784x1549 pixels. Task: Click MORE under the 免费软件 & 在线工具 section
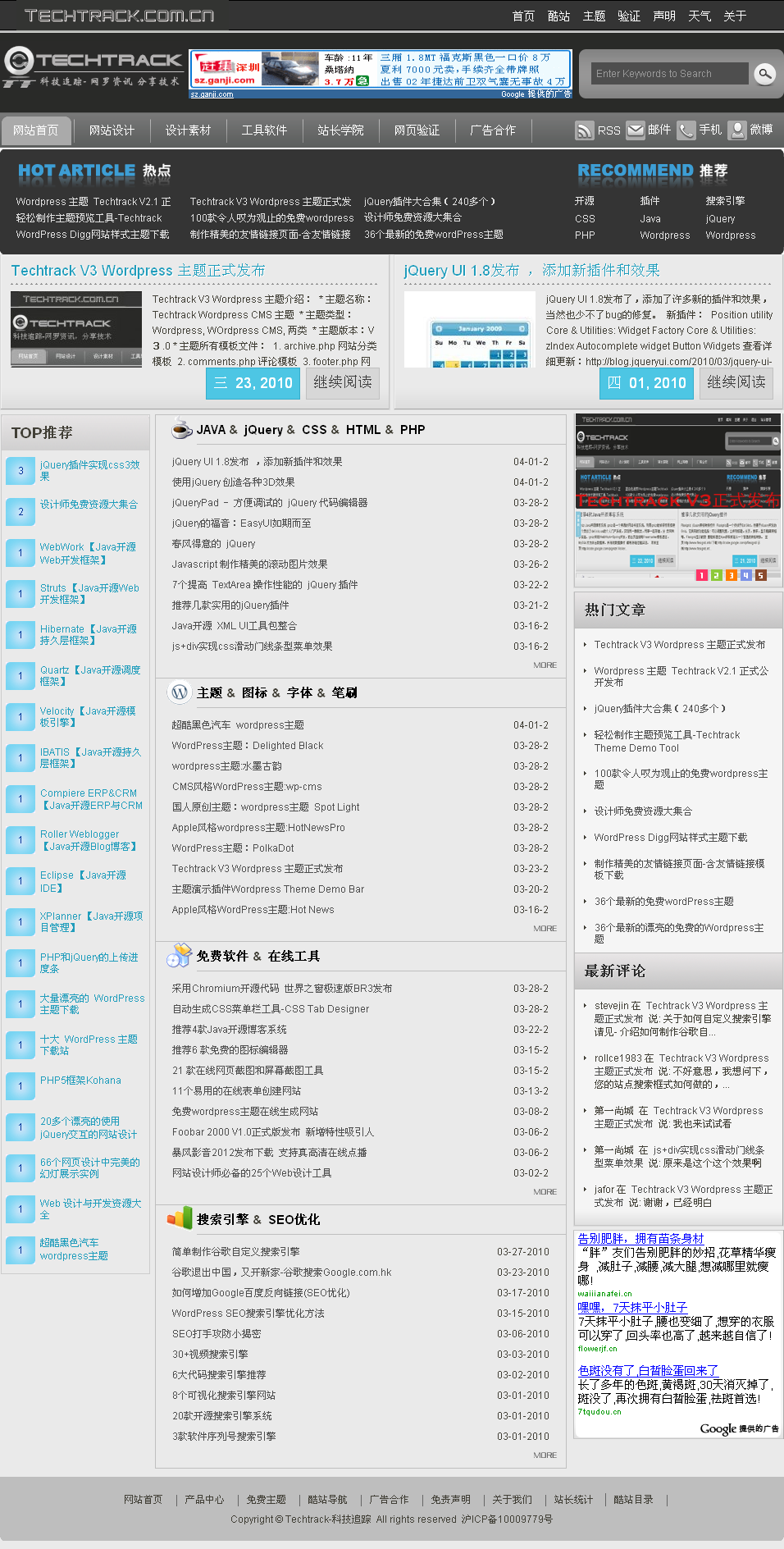[545, 1192]
